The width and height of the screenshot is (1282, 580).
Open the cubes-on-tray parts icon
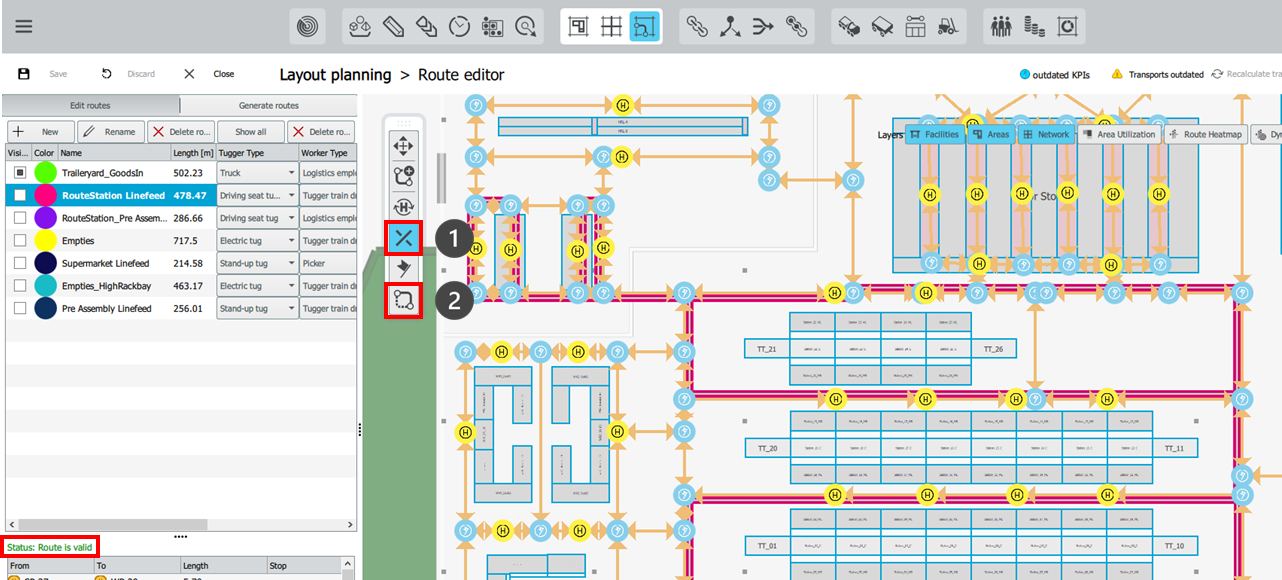click(x=361, y=27)
